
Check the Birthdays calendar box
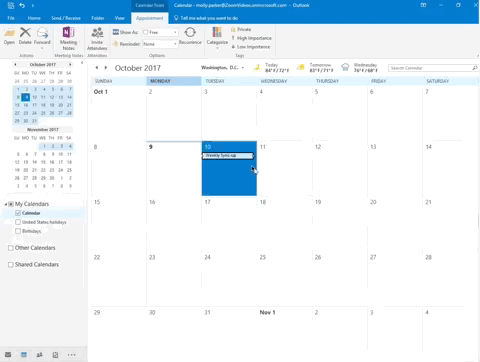18,231
